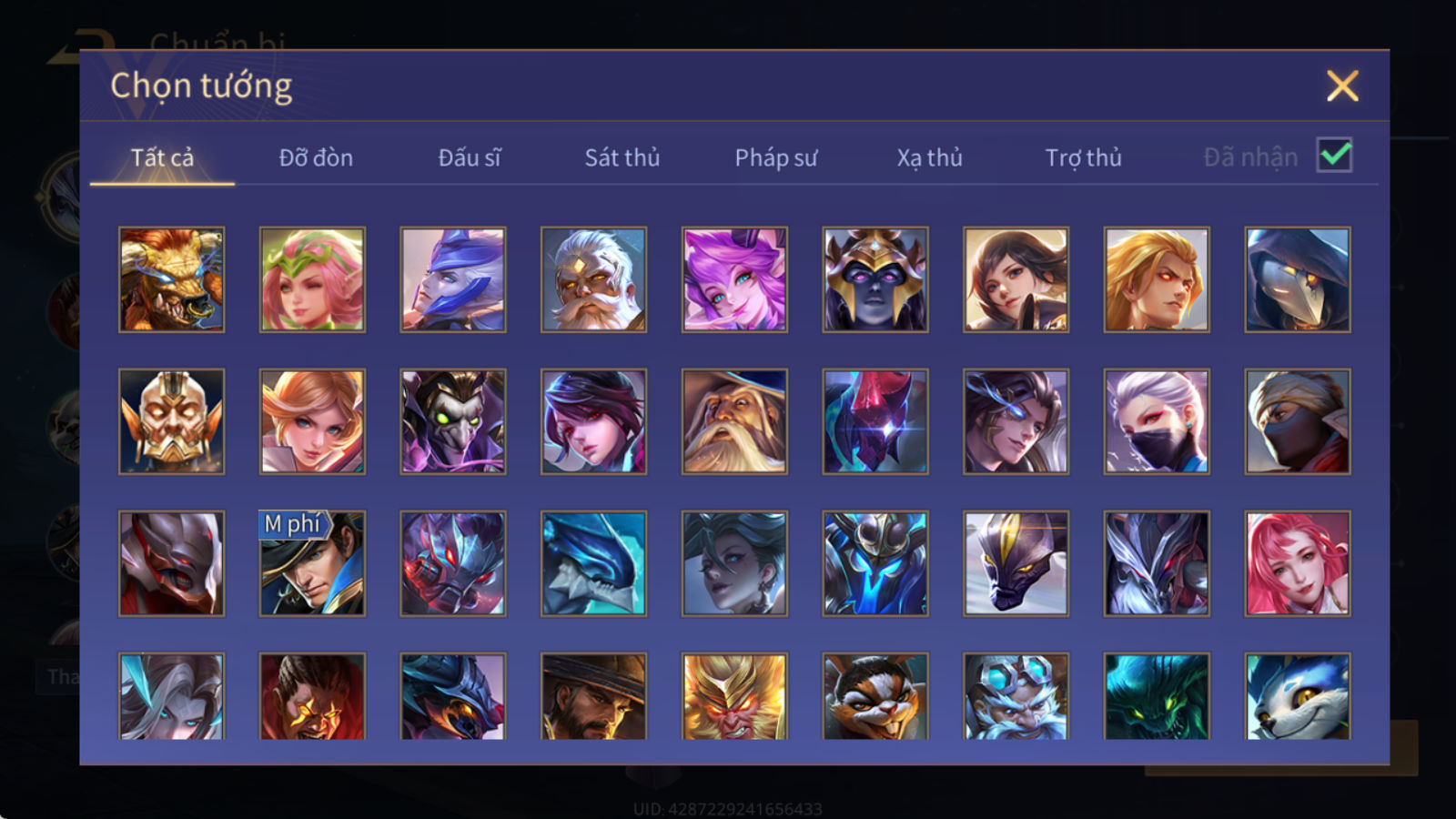Switch to the 'Đỡ đòn' tab
1456x819 pixels.
[316, 157]
